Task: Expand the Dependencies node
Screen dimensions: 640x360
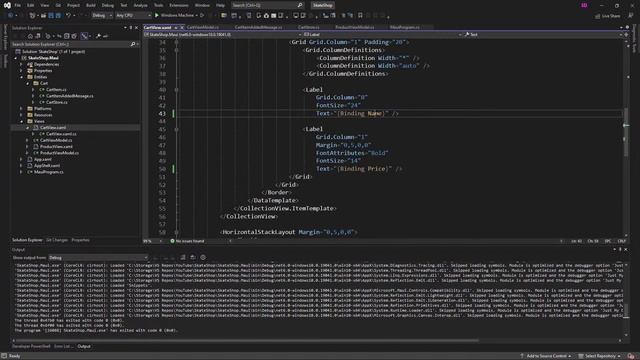Action: coord(21,64)
